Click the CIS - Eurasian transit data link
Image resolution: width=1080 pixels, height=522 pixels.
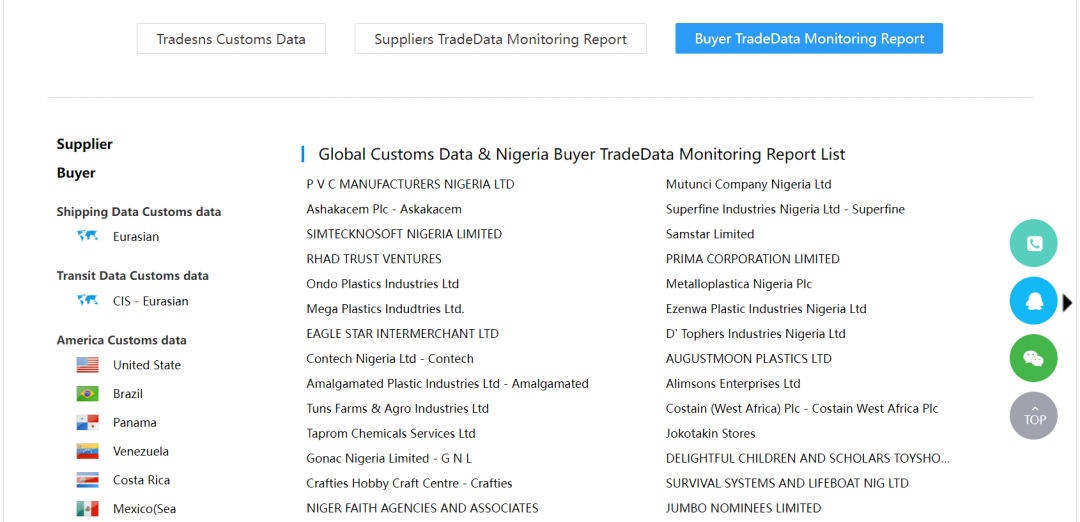pyautogui.click(x=150, y=301)
